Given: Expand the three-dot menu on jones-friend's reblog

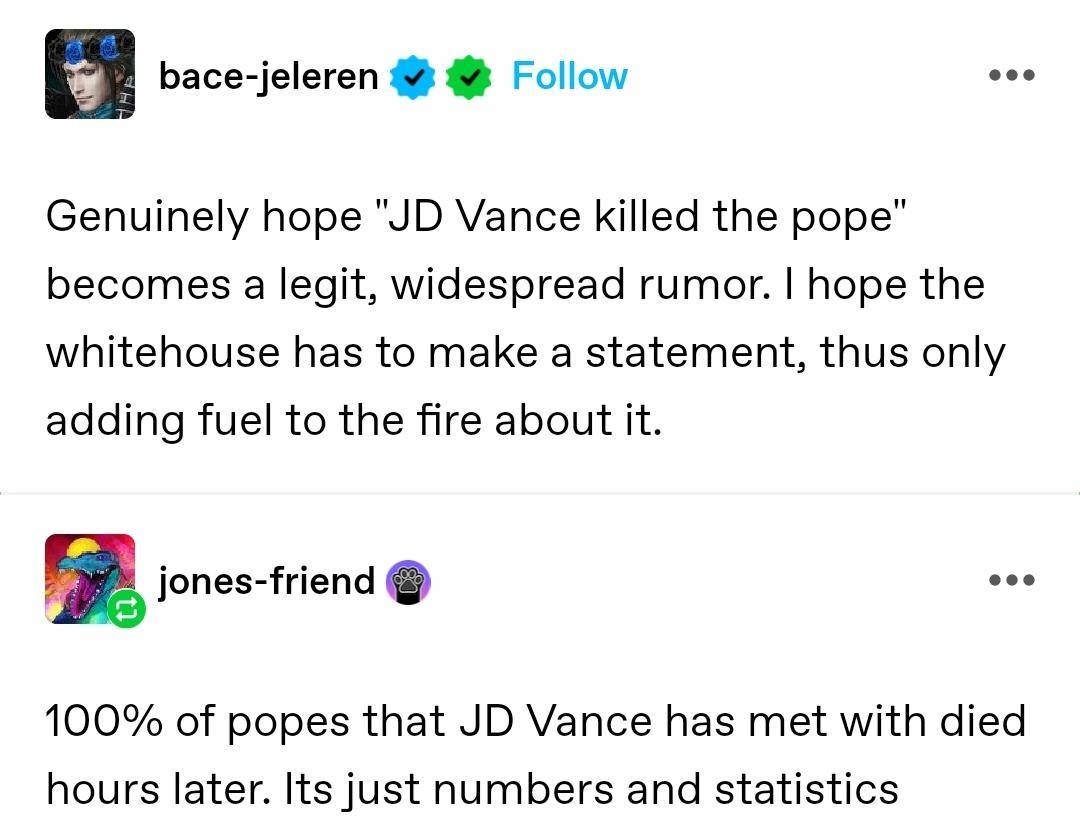Looking at the screenshot, I should (x=1011, y=580).
